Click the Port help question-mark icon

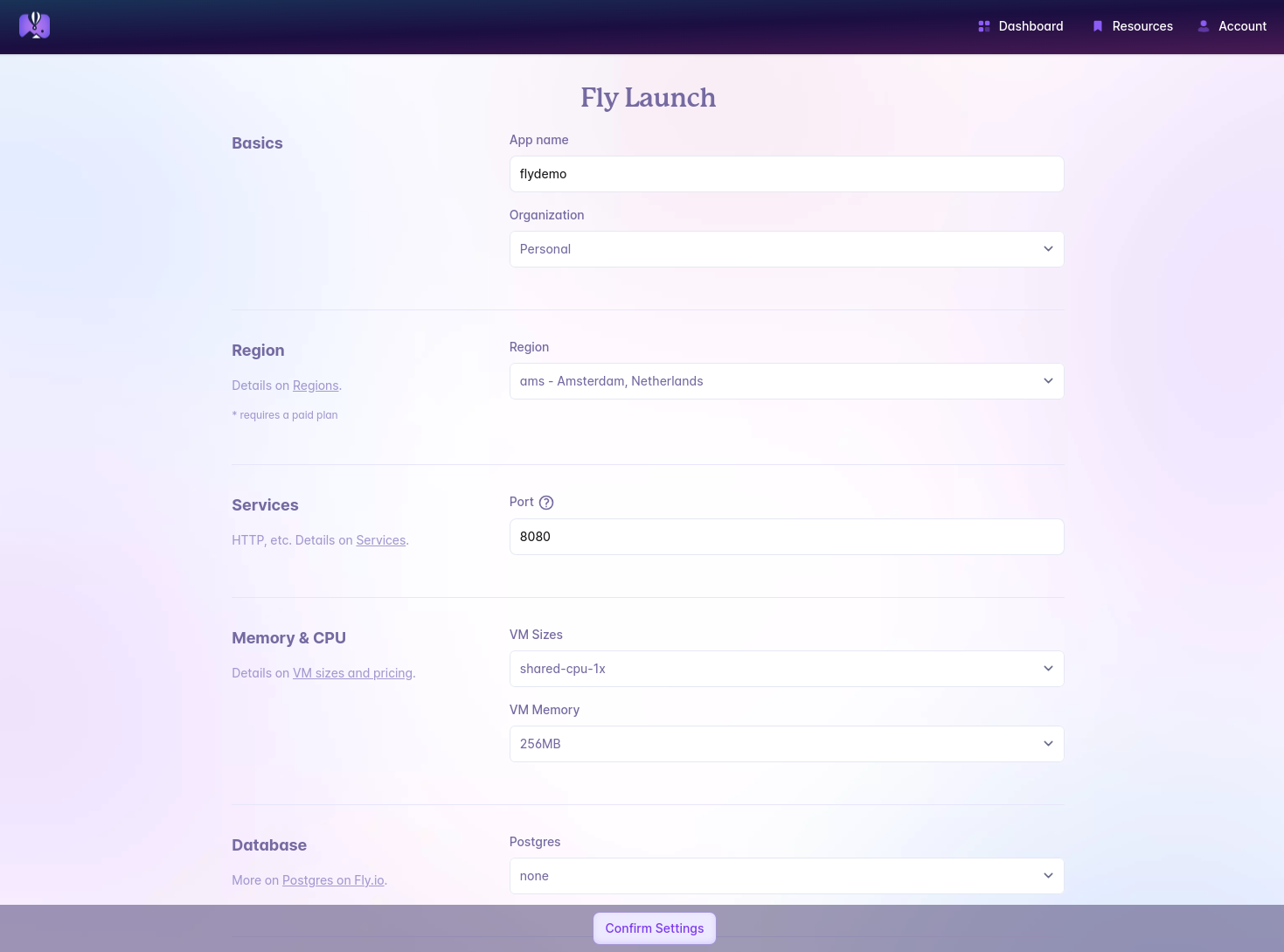click(x=546, y=503)
